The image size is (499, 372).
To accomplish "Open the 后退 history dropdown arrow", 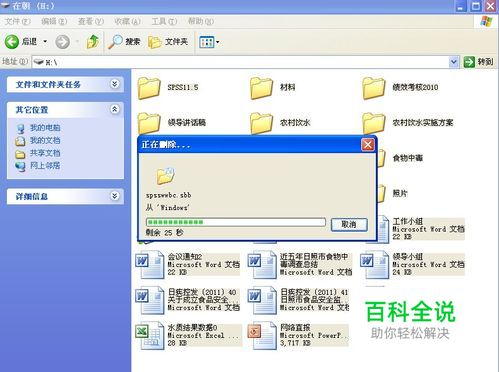I will [x=45, y=42].
